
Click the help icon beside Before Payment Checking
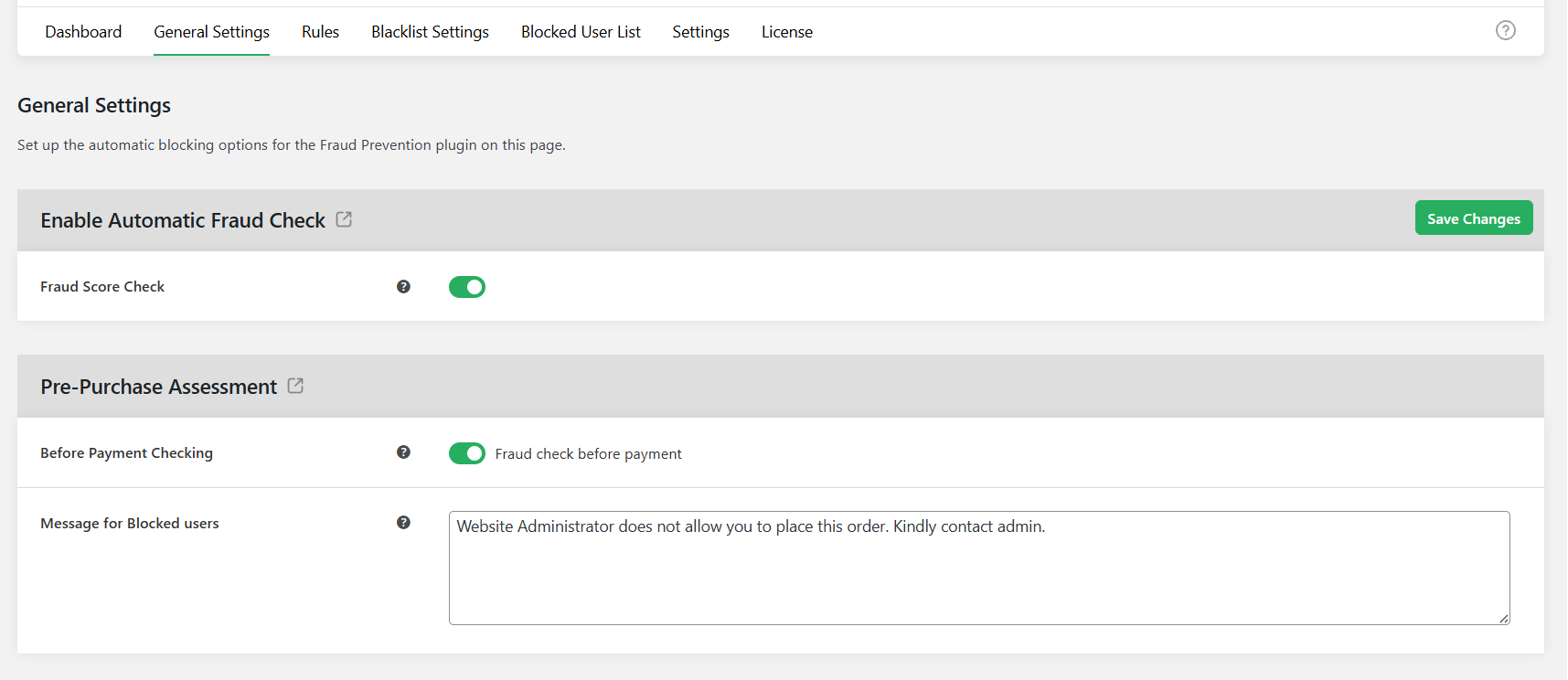click(x=402, y=452)
